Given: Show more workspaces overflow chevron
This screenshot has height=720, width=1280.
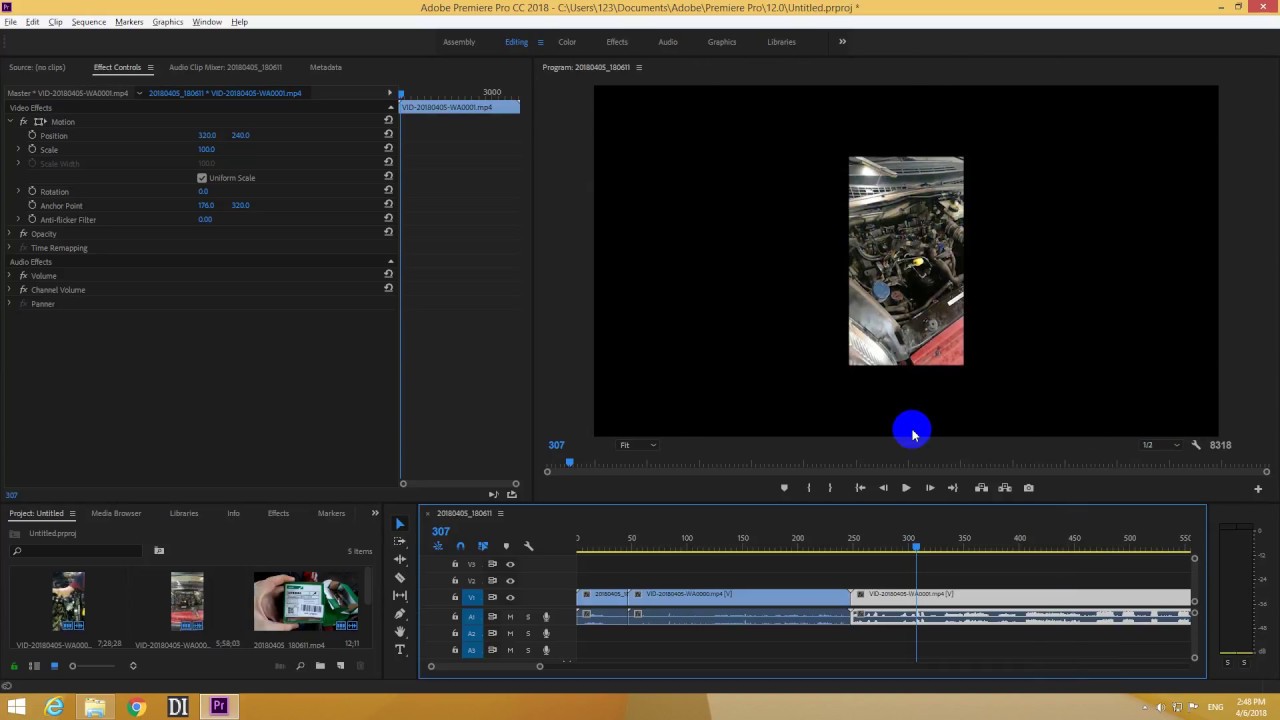Looking at the screenshot, I should pos(842,42).
